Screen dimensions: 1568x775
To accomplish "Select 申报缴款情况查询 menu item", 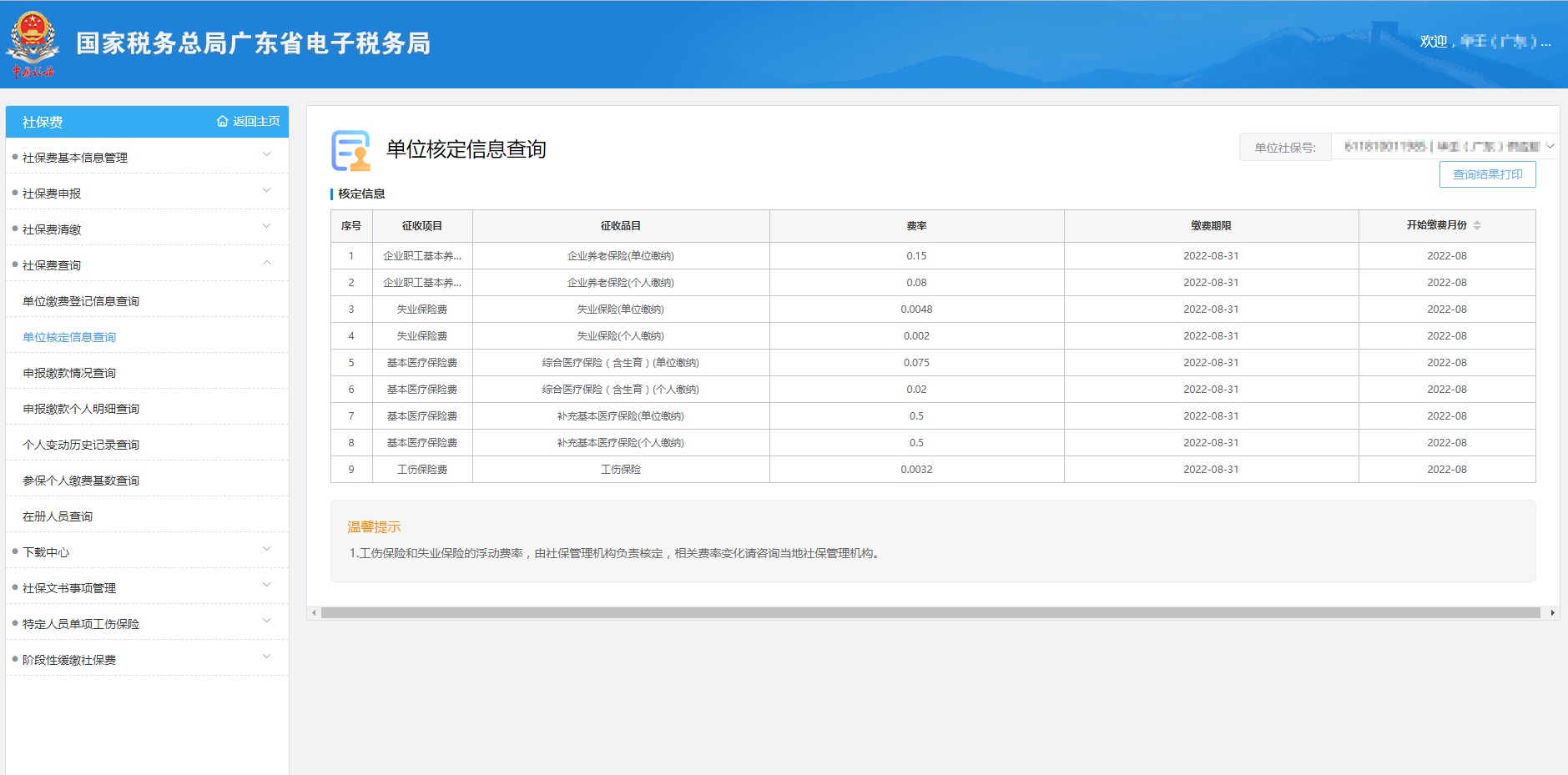I will (x=69, y=373).
